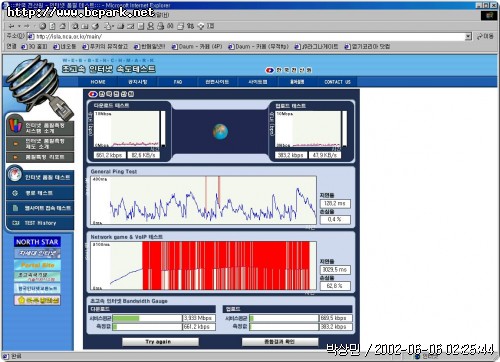Click the '128,2 ms' ping delay value

point(335,203)
